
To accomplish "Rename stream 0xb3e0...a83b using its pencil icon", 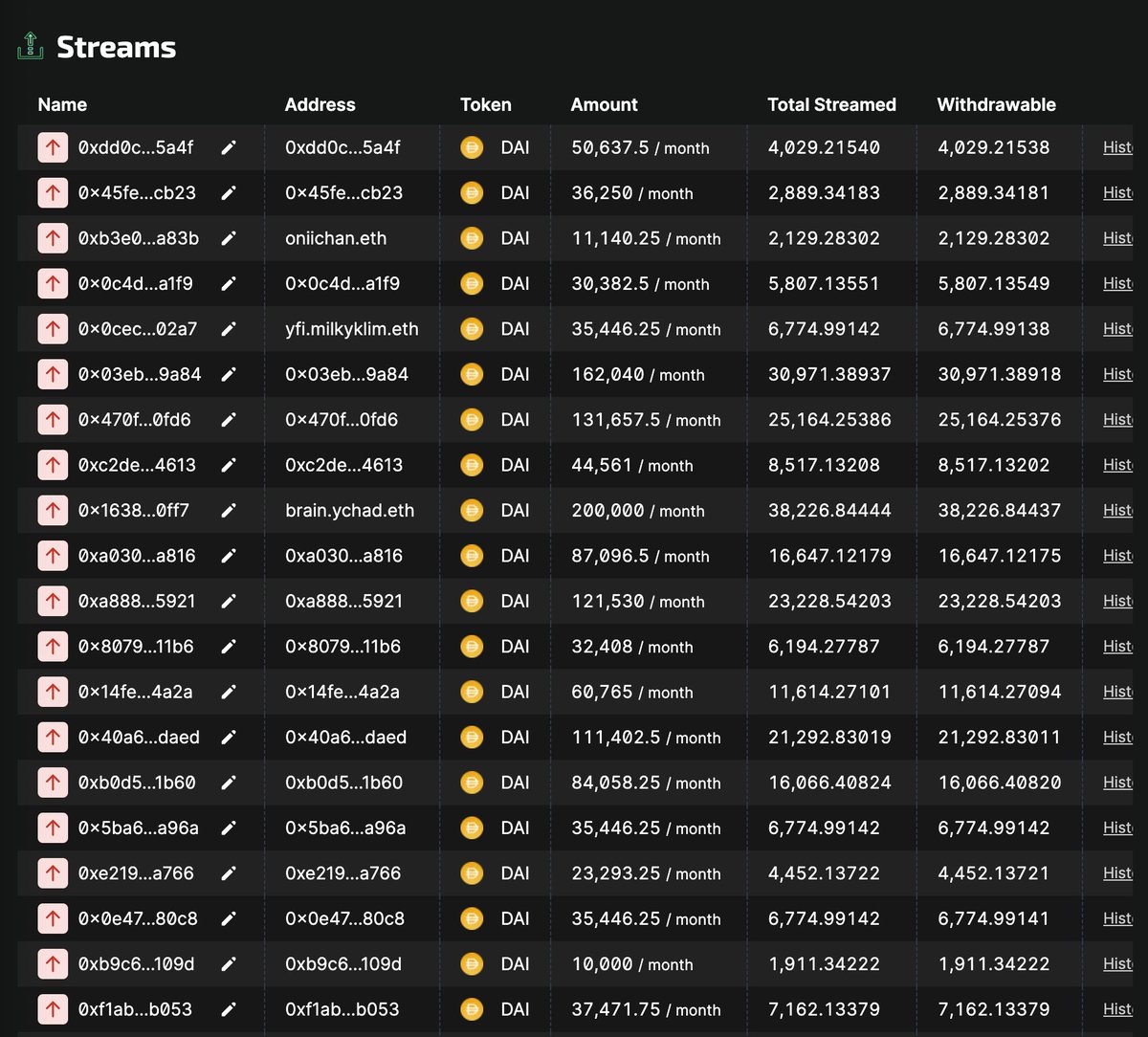I will tap(228, 238).
